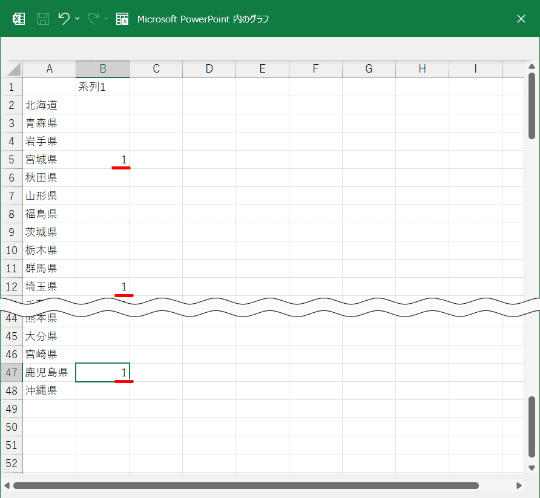The height and width of the screenshot is (498, 540).
Task: Click the vertical scrollbar down arrow
Action: [532, 468]
